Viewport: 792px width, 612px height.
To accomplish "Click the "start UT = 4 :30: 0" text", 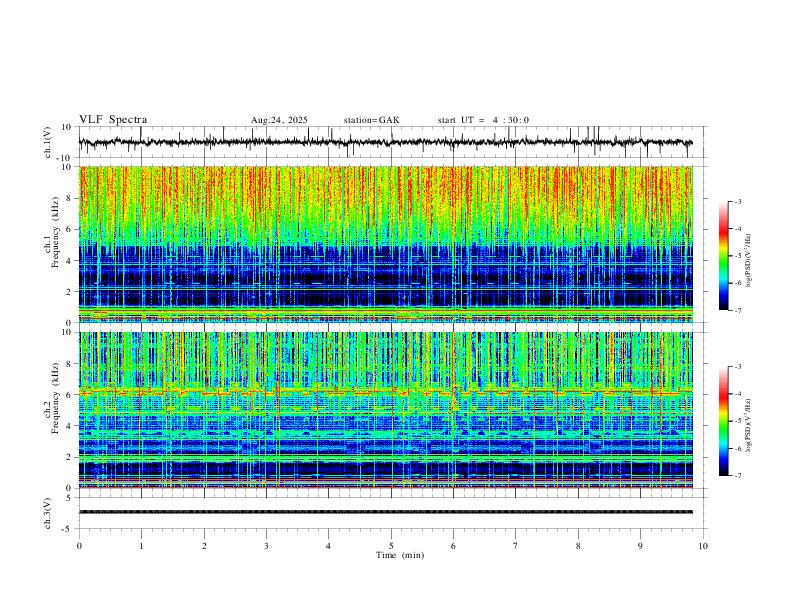I will pos(483,120).
